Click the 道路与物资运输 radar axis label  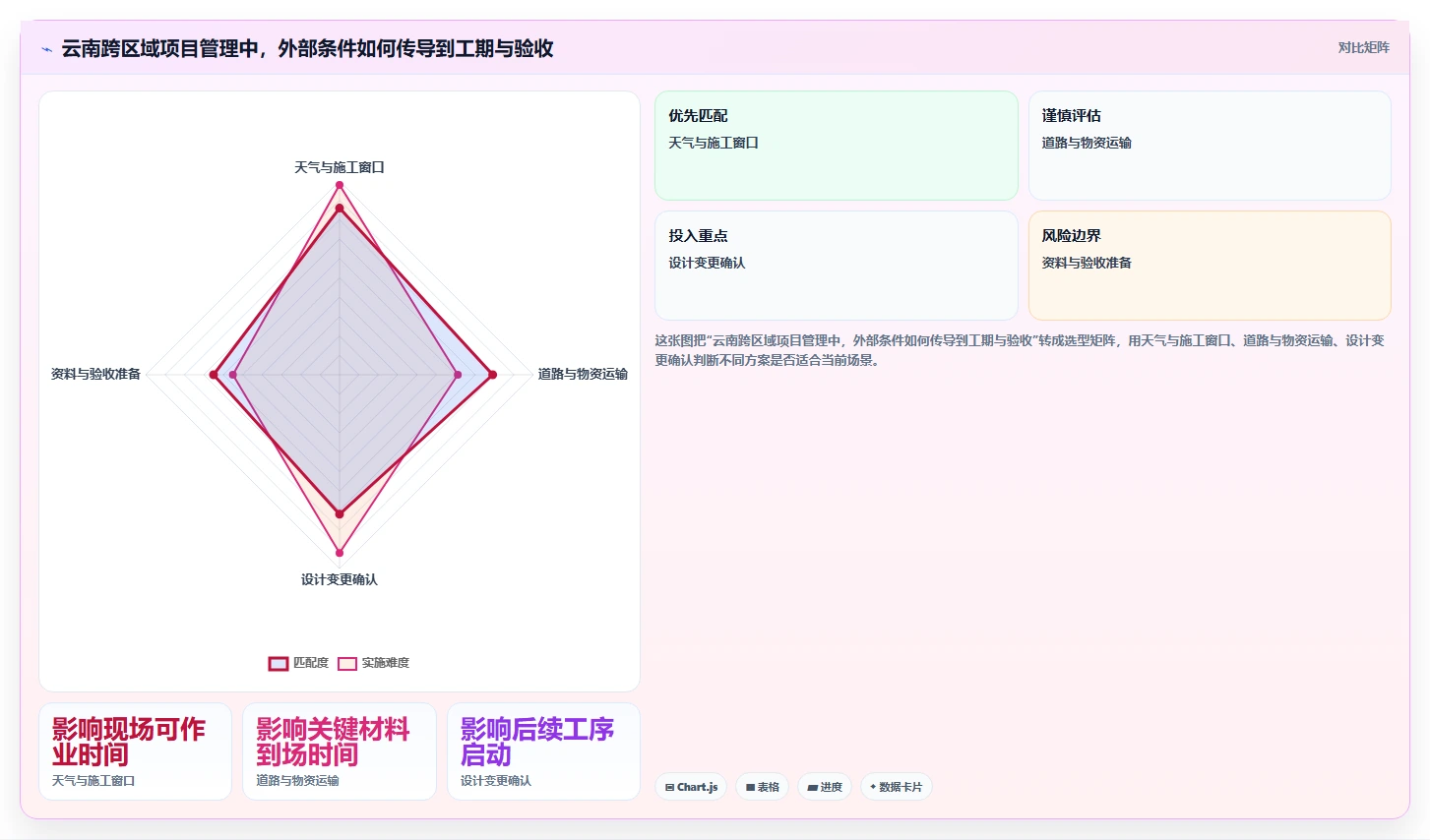pos(583,374)
